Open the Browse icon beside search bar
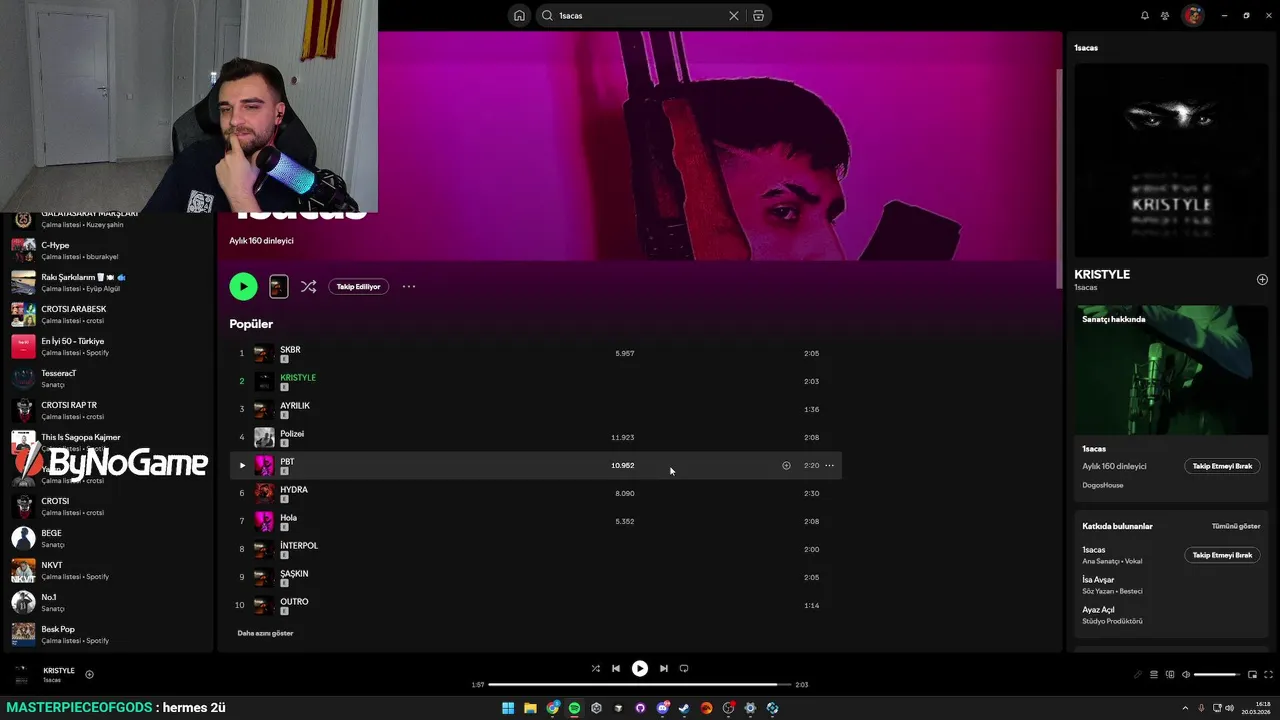This screenshot has height=720, width=1280. (x=758, y=16)
